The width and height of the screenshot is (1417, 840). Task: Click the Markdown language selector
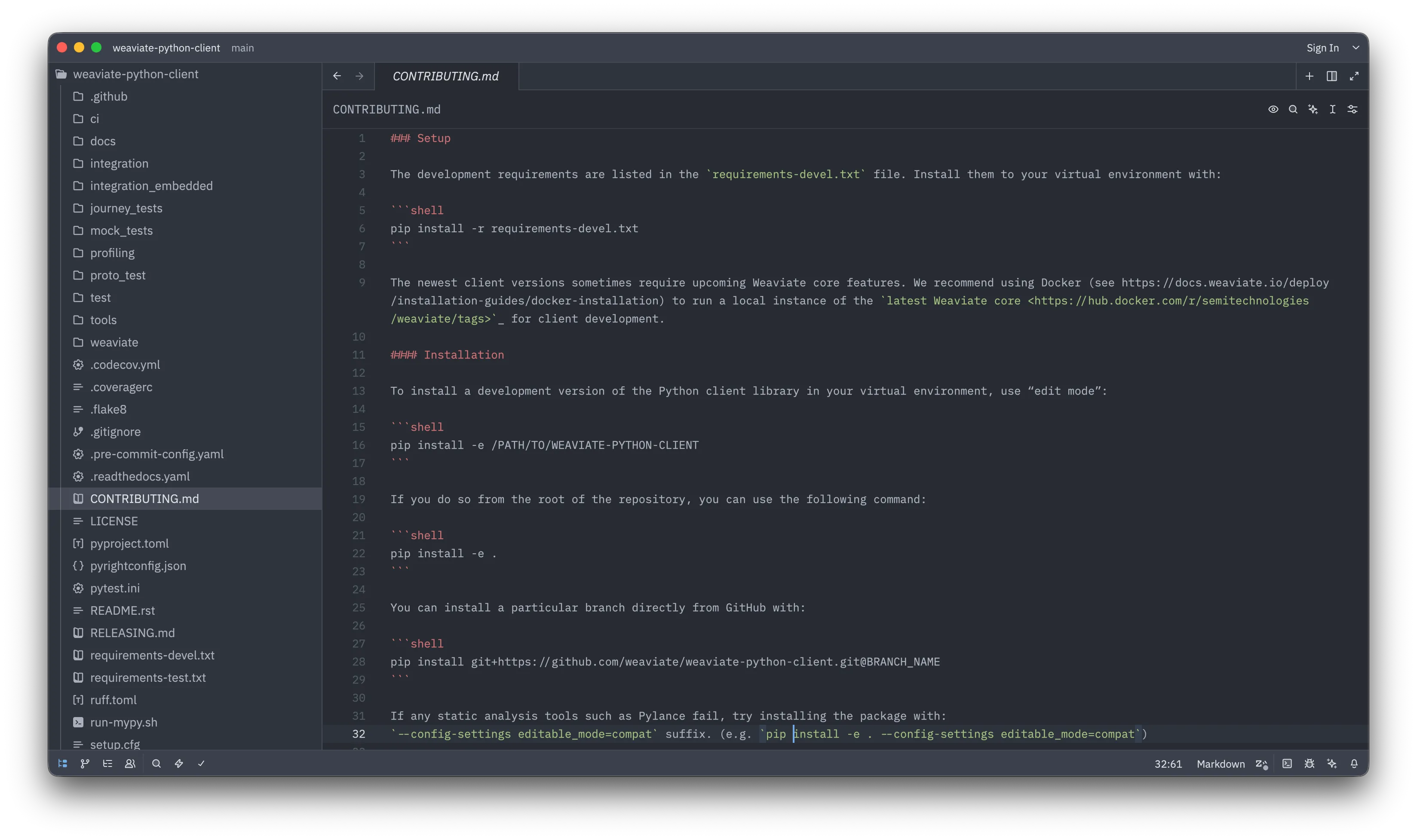1221,763
